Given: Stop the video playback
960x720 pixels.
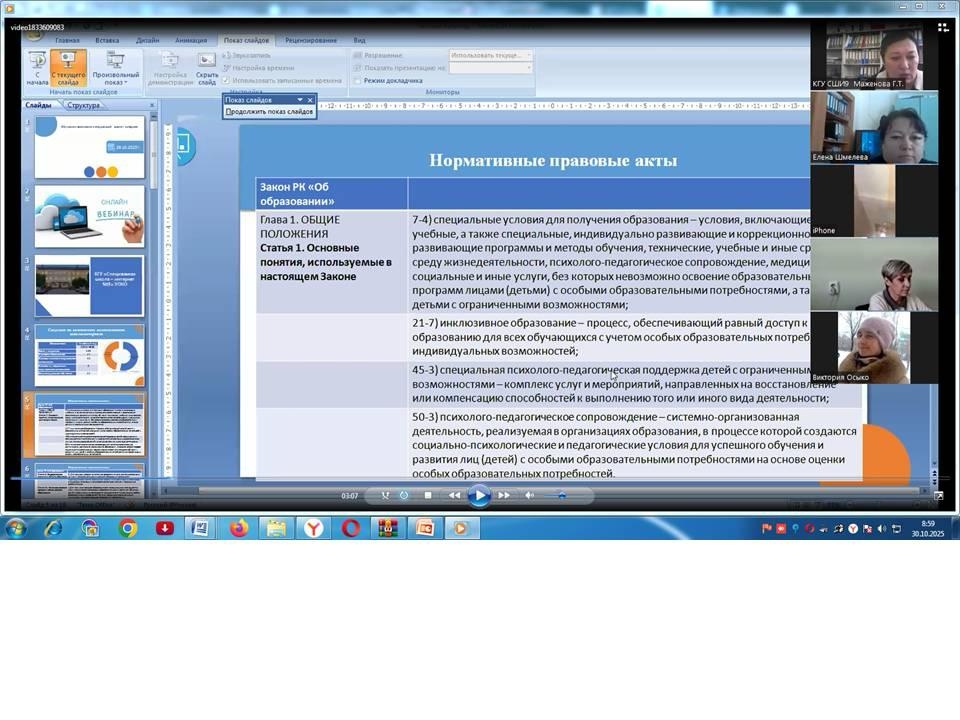Looking at the screenshot, I should point(428,495).
